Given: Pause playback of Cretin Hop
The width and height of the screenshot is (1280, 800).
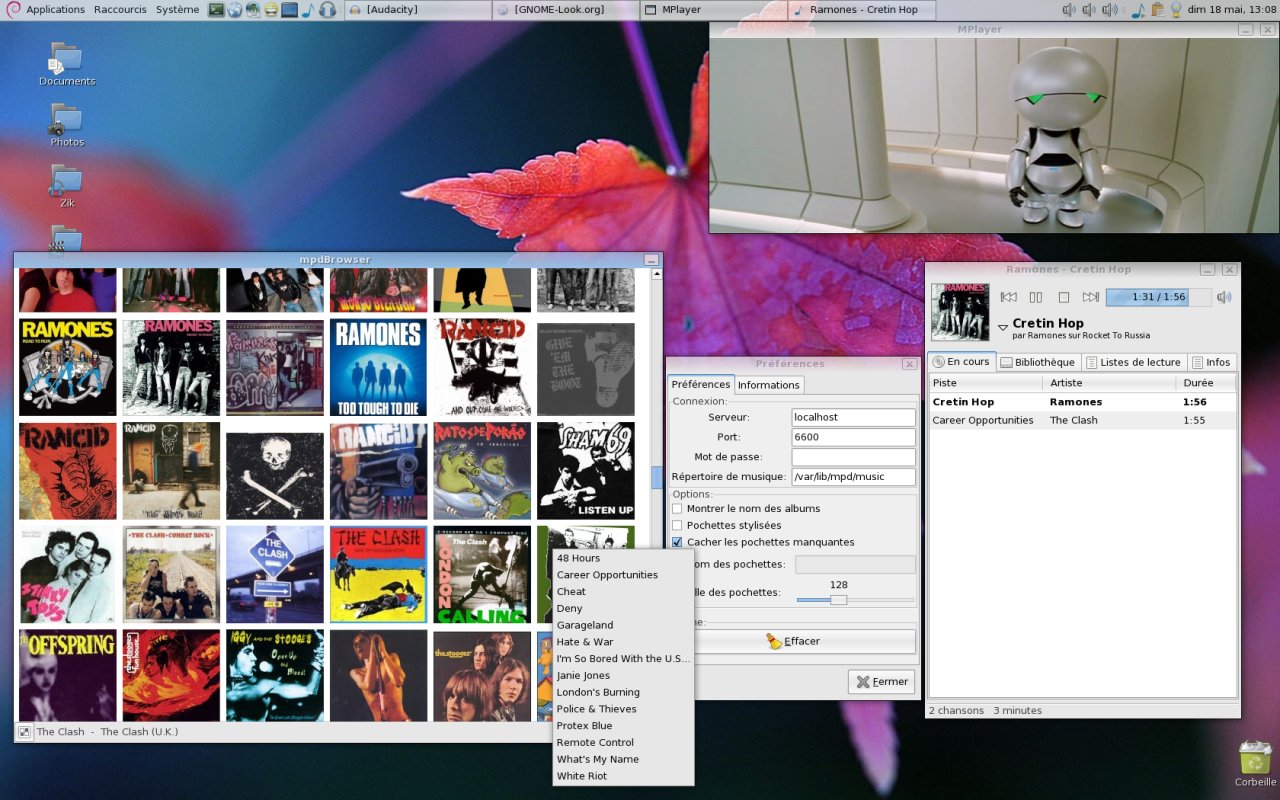Looking at the screenshot, I should click(1036, 297).
